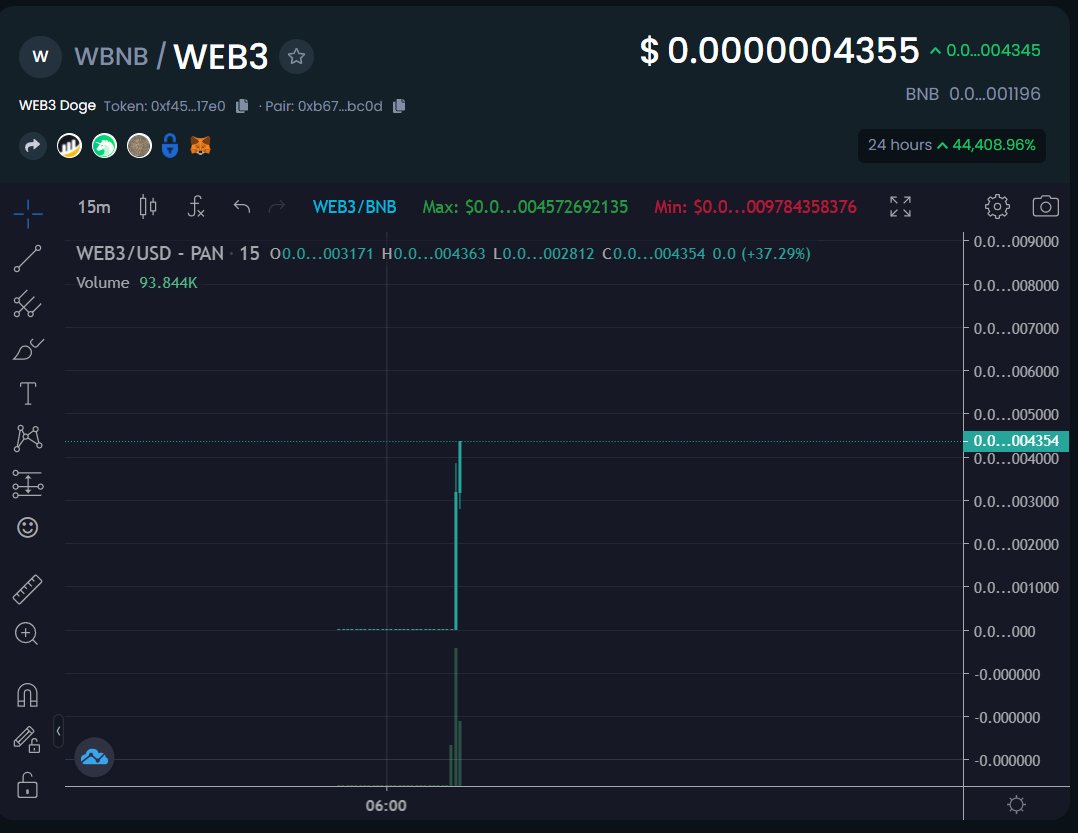Select the pitchfork drawing tool
This screenshot has height=833, width=1078.
(x=28, y=304)
